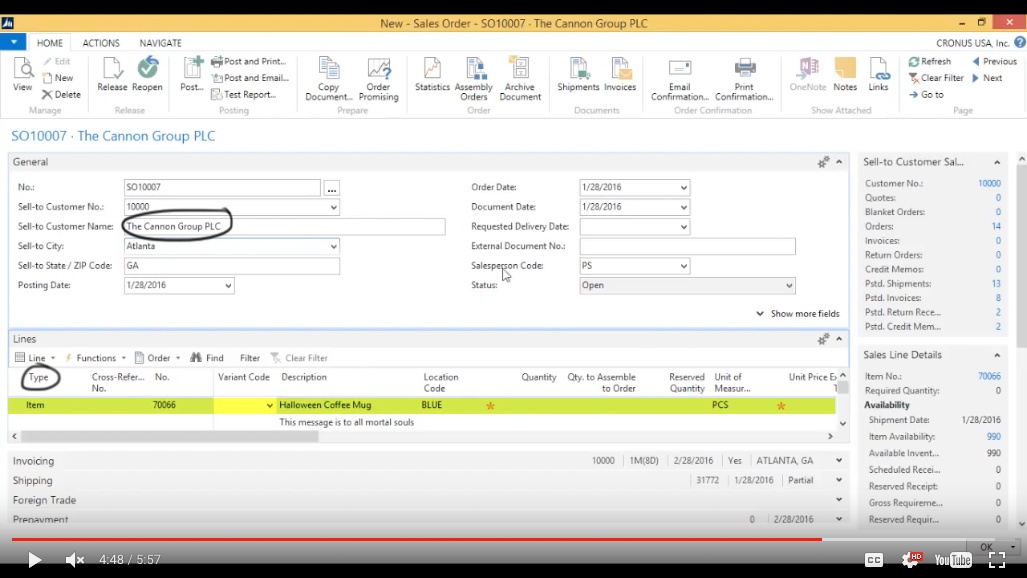The width and height of the screenshot is (1027, 578).
Task: Click Filter in Lines toolbar
Action: 250,358
